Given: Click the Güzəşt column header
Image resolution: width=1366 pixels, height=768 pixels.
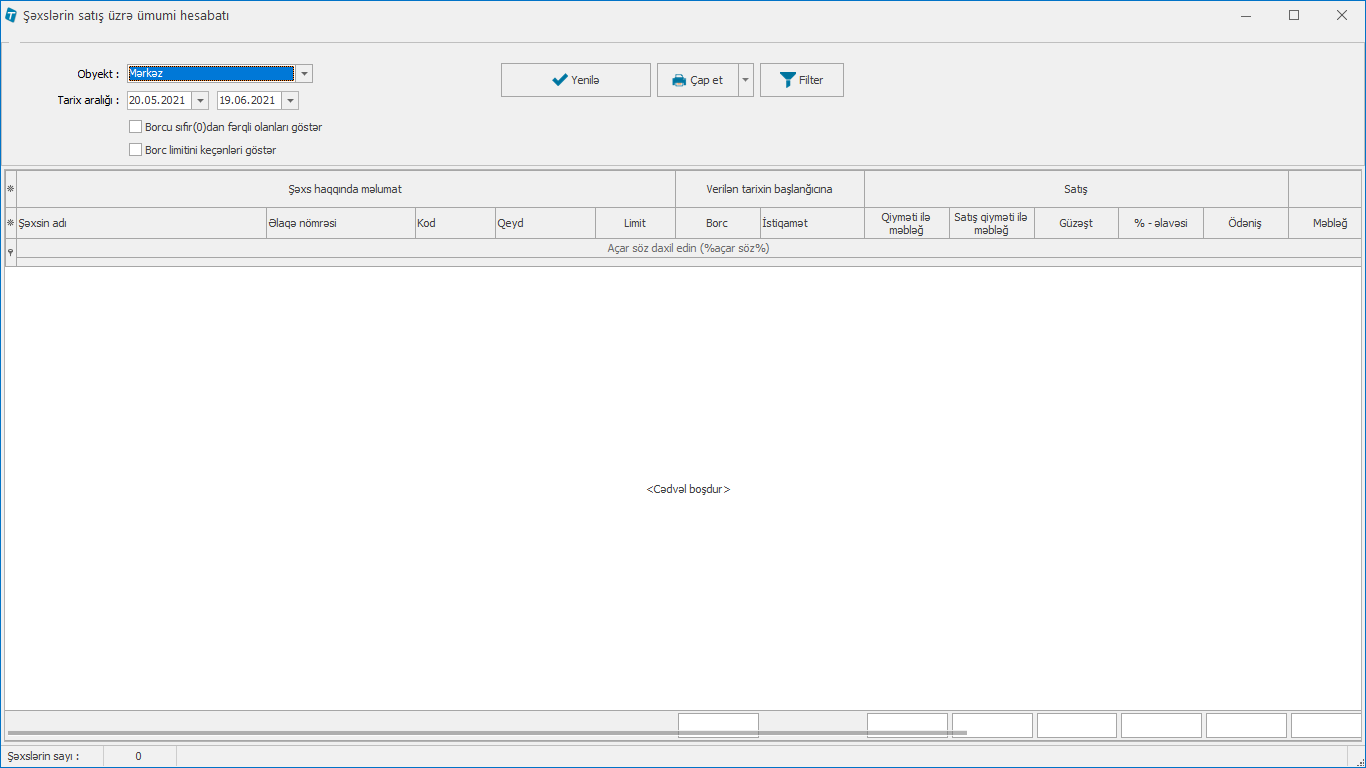Looking at the screenshot, I should (1076, 223).
